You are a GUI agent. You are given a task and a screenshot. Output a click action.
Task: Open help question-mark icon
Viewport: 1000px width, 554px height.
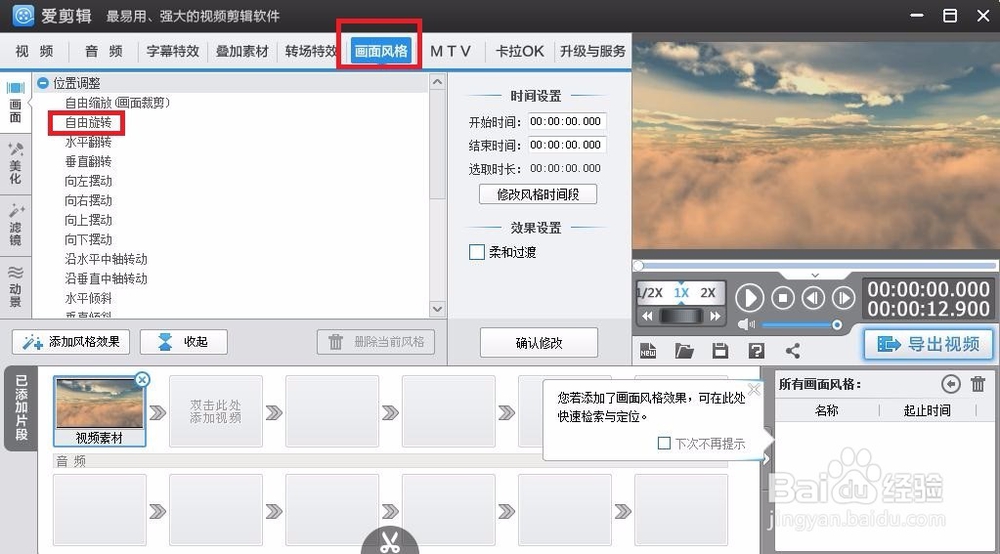(x=756, y=351)
